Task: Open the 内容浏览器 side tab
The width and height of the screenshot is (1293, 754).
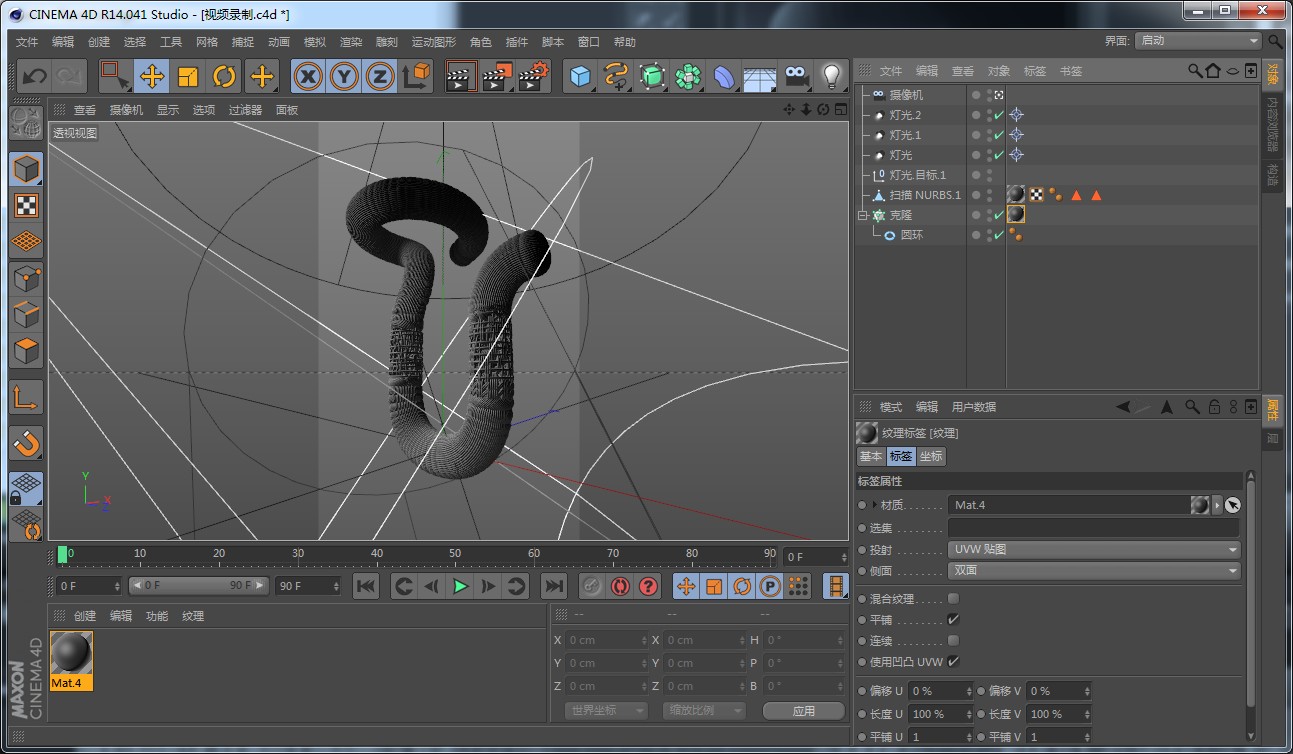Action: click(1272, 124)
